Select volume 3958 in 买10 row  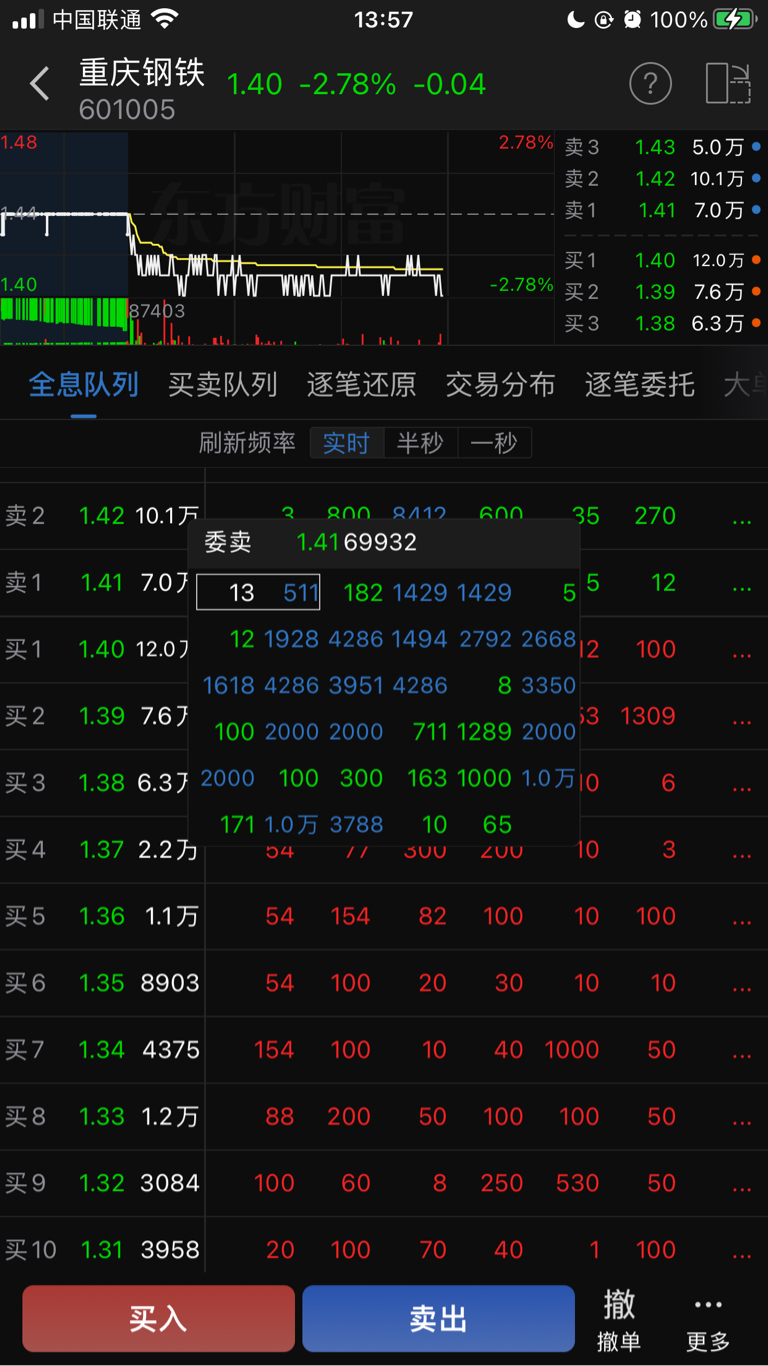coord(170,1250)
